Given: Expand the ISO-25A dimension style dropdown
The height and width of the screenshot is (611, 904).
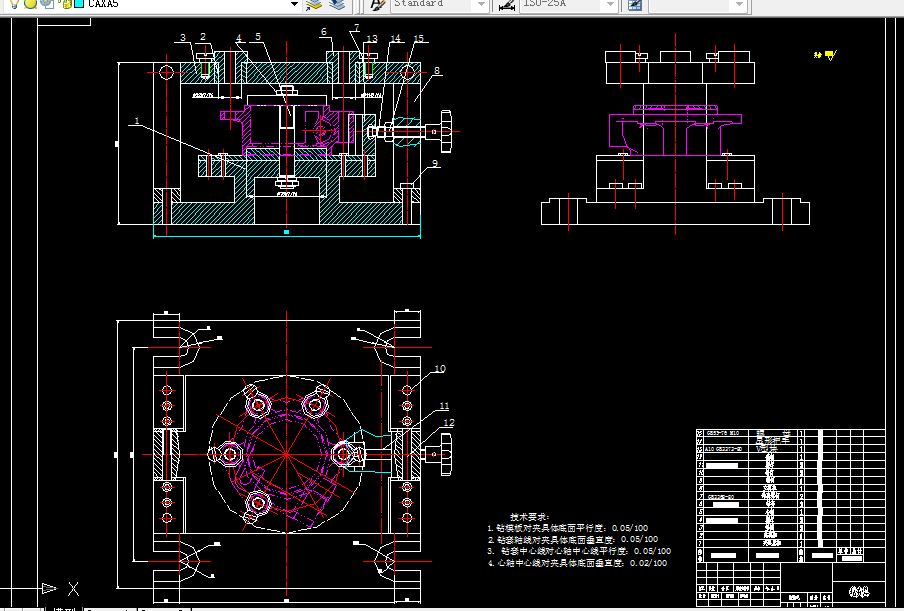Looking at the screenshot, I should (x=610, y=5).
